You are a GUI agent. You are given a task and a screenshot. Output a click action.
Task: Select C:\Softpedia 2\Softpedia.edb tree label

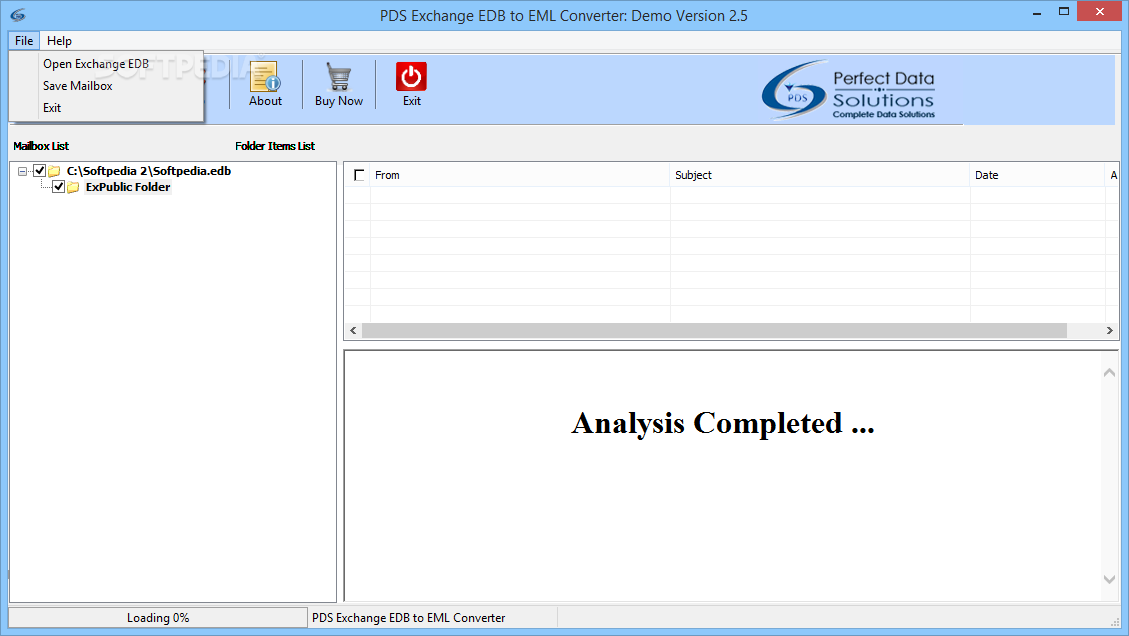click(148, 171)
